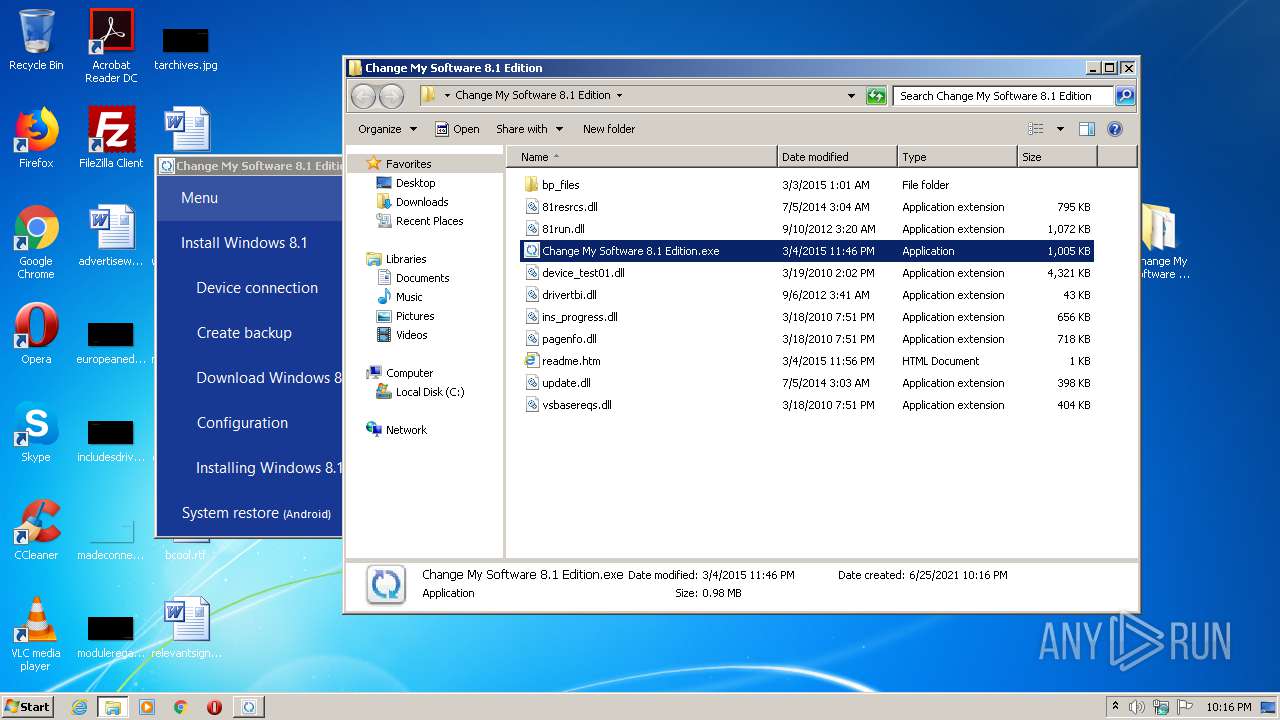Select the bp_files folder
Screen dimensions: 1280x720
tap(807, 185)
